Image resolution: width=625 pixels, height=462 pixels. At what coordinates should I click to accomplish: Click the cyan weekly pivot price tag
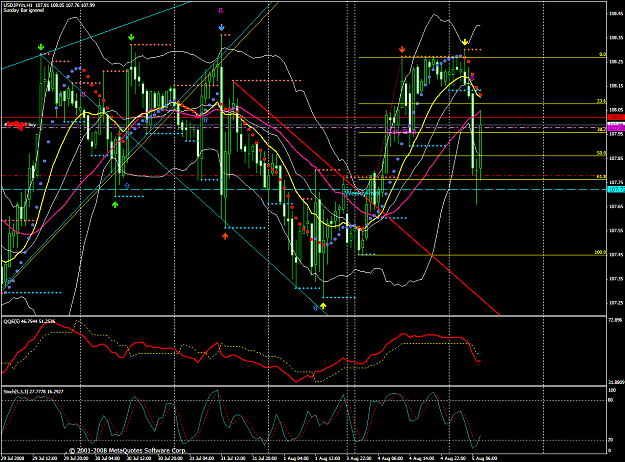click(616, 189)
